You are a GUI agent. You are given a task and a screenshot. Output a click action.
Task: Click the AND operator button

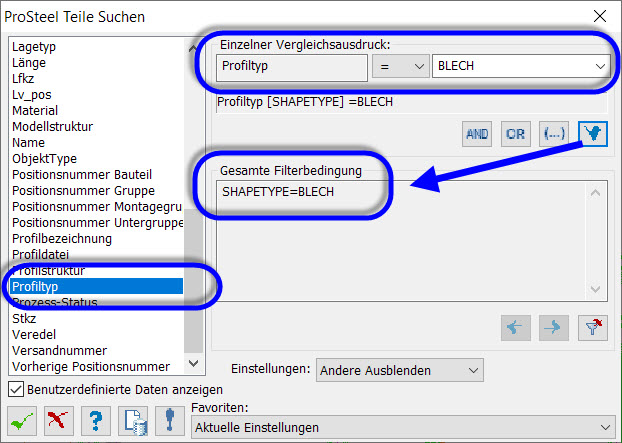[x=477, y=134]
